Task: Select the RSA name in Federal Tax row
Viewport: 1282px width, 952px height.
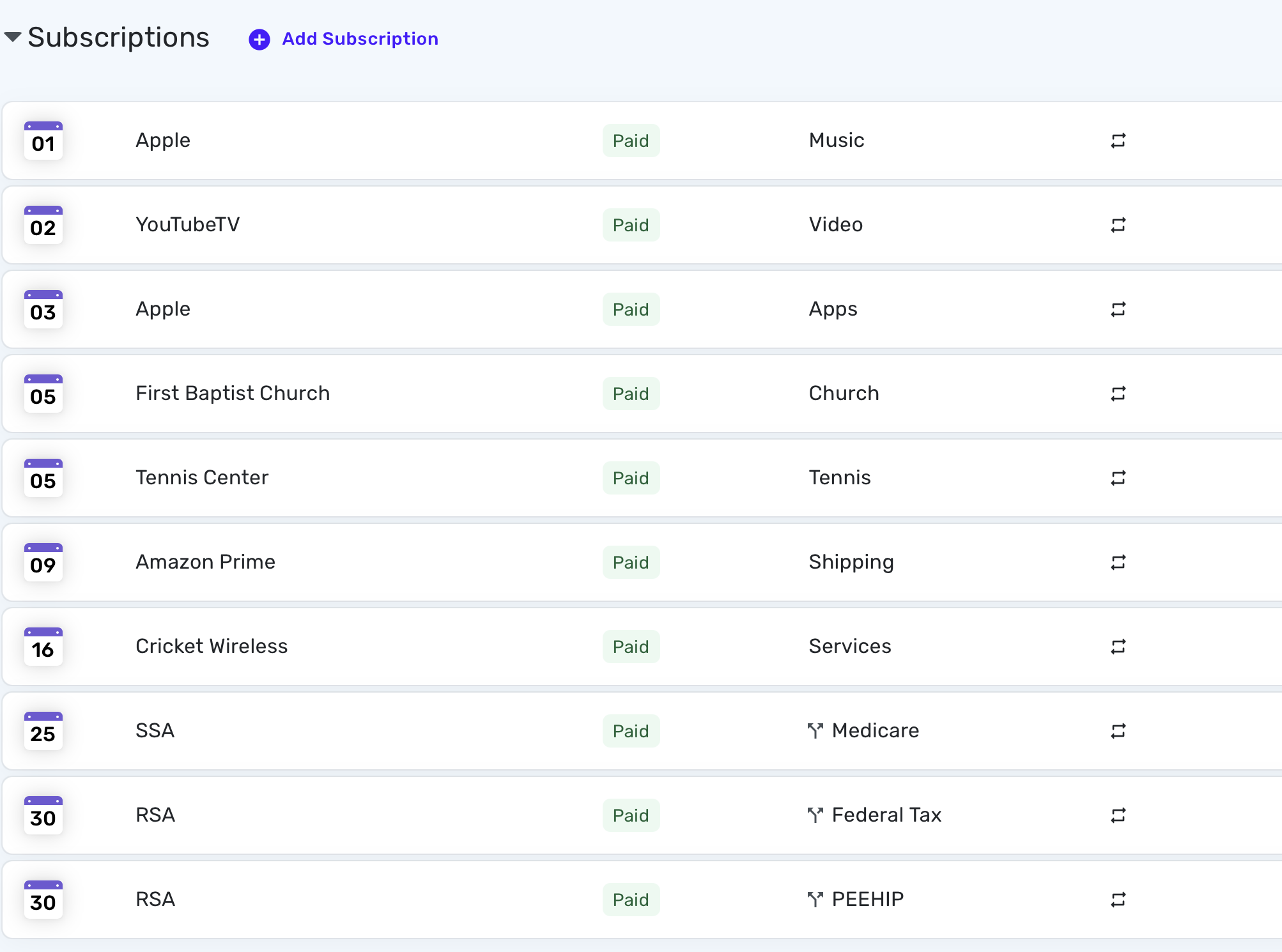Action: pos(155,815)
